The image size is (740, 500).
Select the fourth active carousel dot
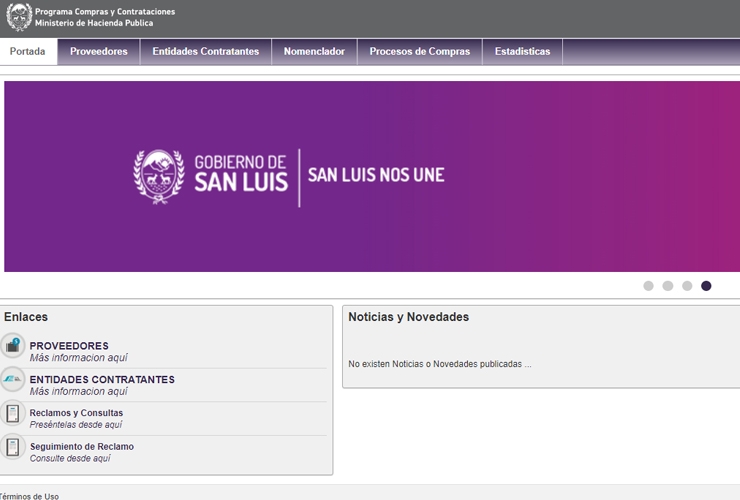click(x=706, y=286)
